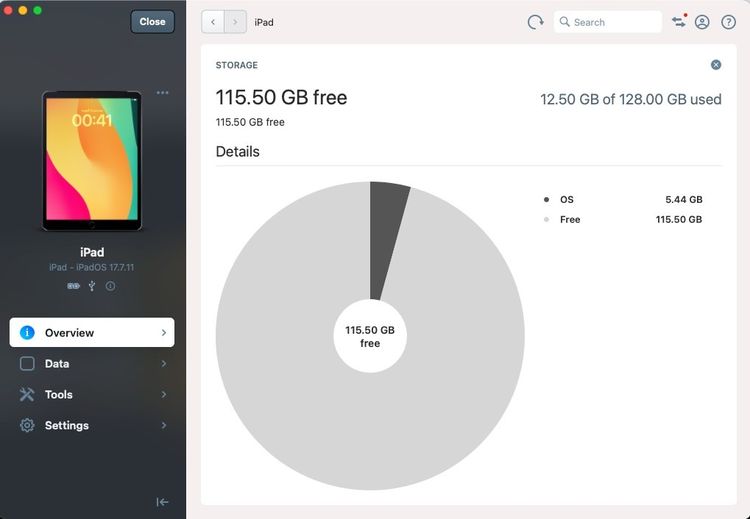Expand Tools with its chevron
Image resolution: width=750 pixels, height=519 pixels.
click(x=164, y=394)
